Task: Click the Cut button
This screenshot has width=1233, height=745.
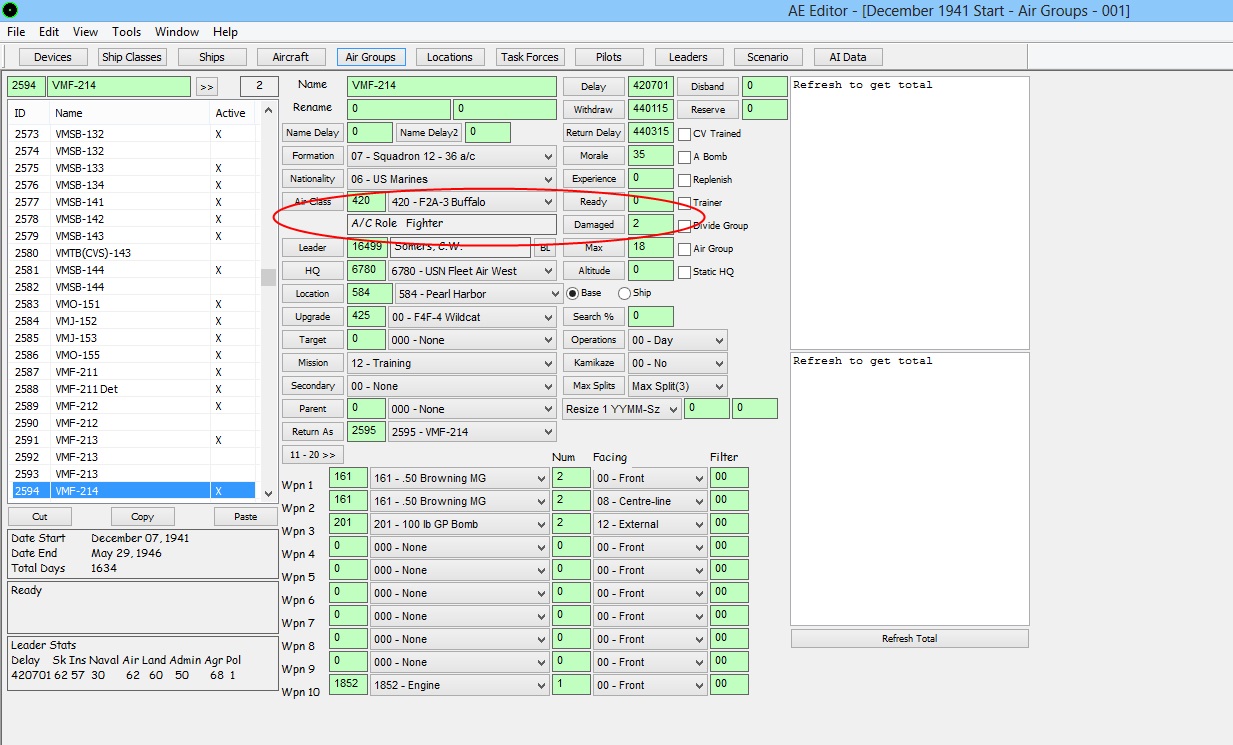Action: (x=40, y=517)
